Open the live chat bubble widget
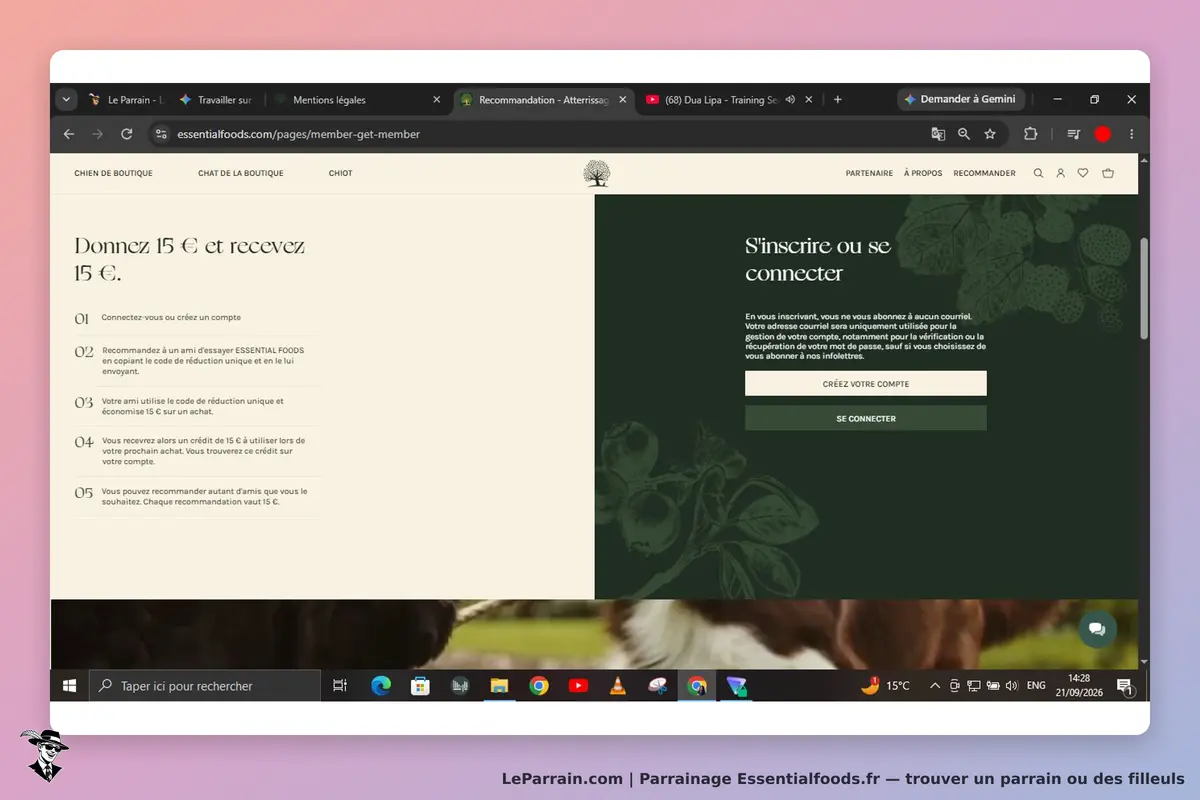Image resolution: width=1200 pixels, height=800 pixels. point(1097,629)
